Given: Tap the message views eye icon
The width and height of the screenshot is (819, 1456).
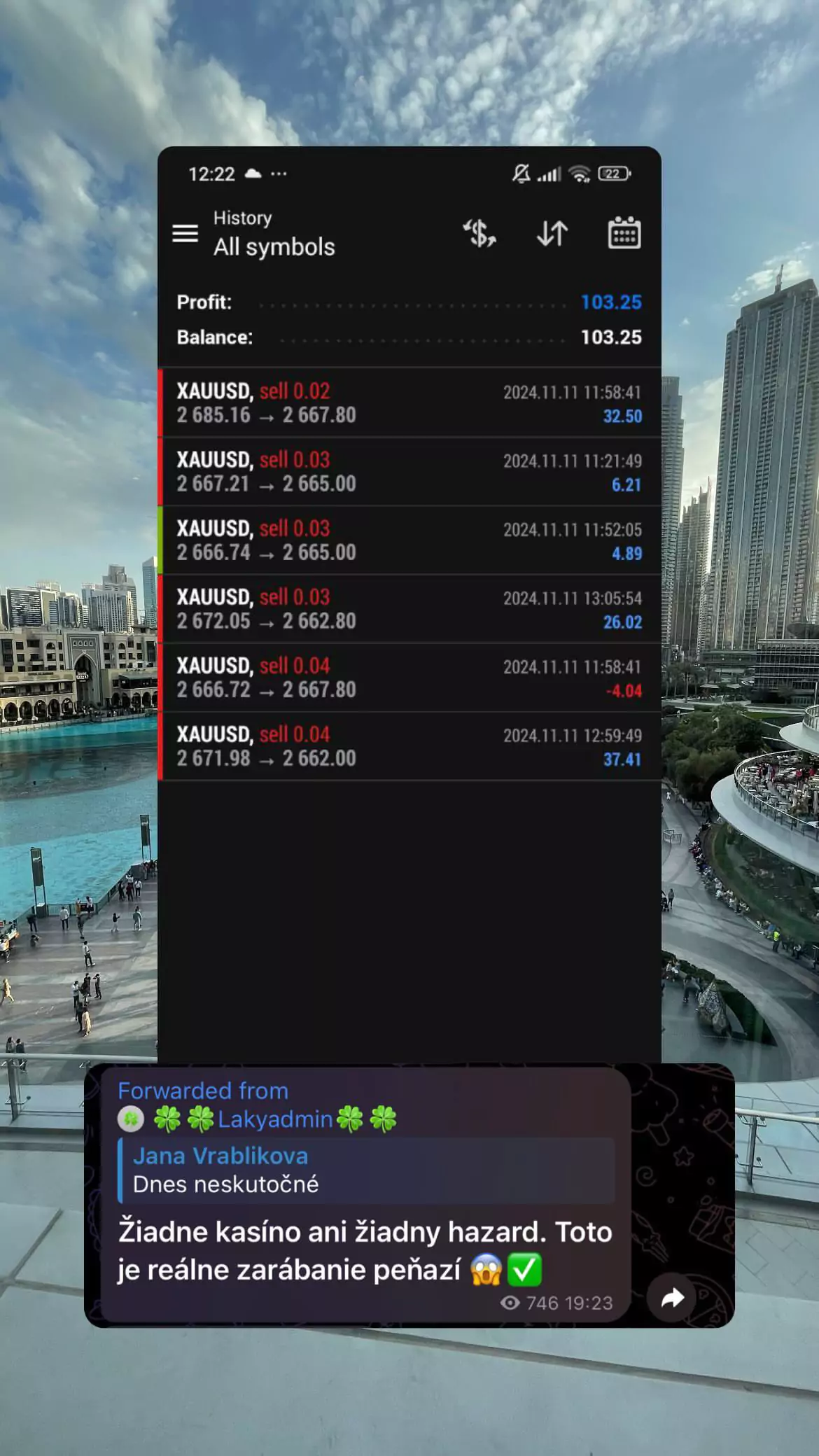Looking at the screenshot, I should [510, 1303].
